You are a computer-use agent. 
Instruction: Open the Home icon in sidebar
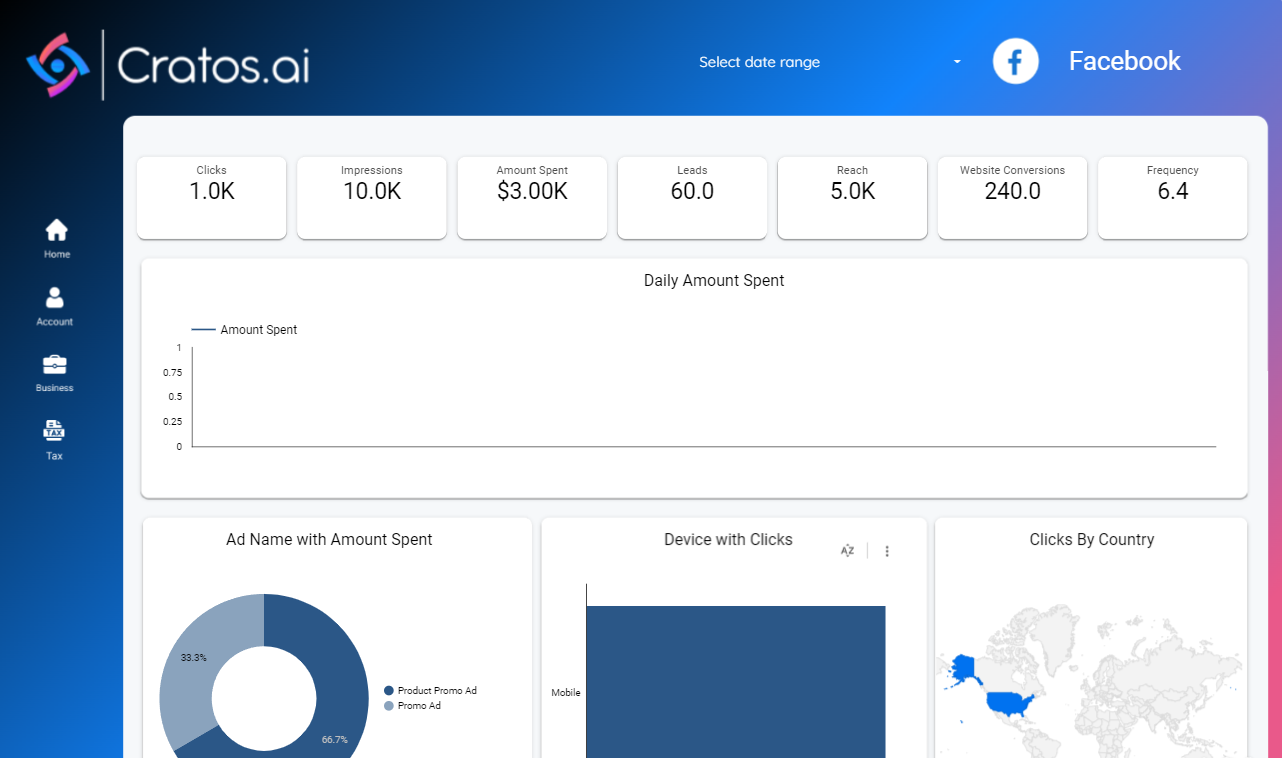coord(57,230)
